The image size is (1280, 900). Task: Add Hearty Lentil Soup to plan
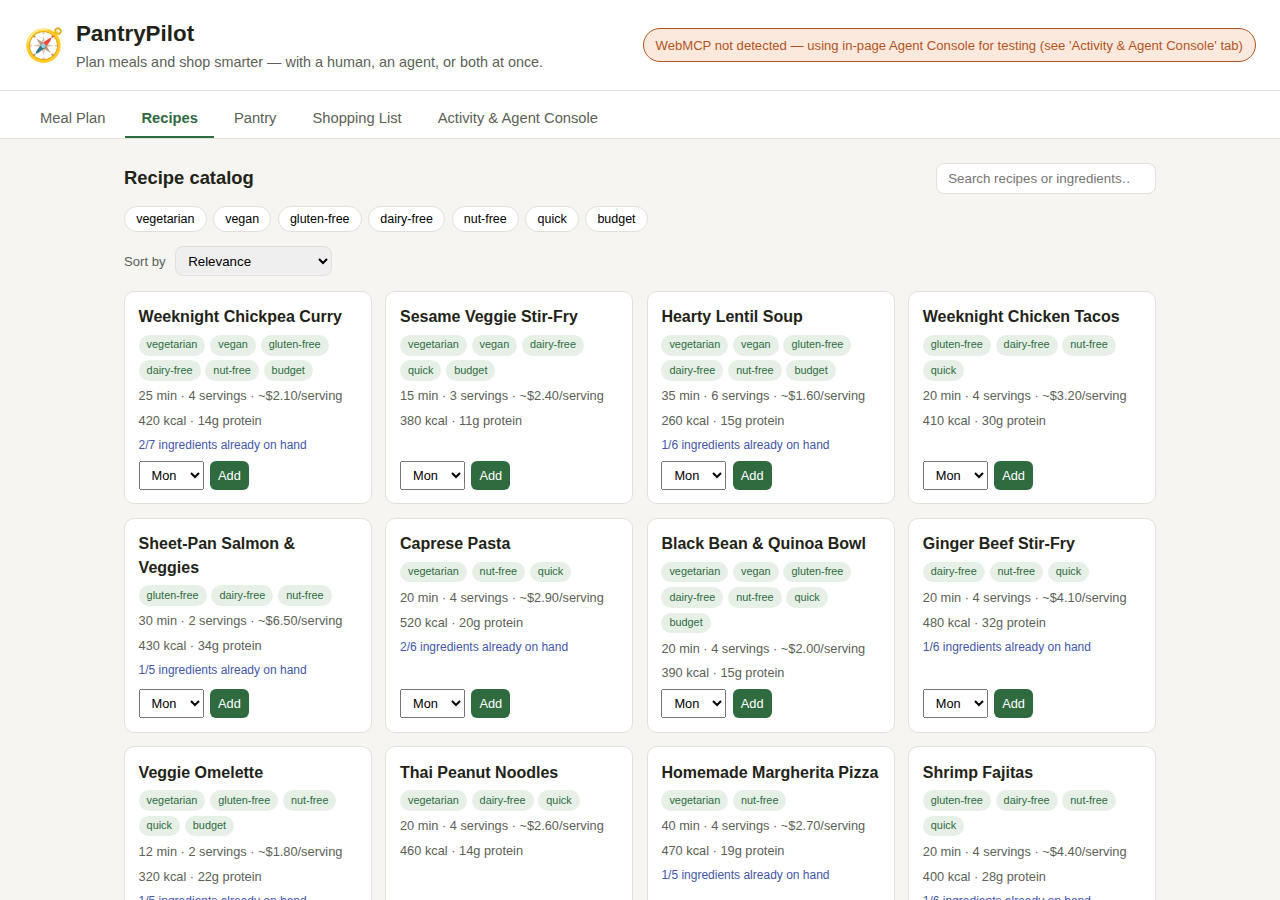click(752, 475)
